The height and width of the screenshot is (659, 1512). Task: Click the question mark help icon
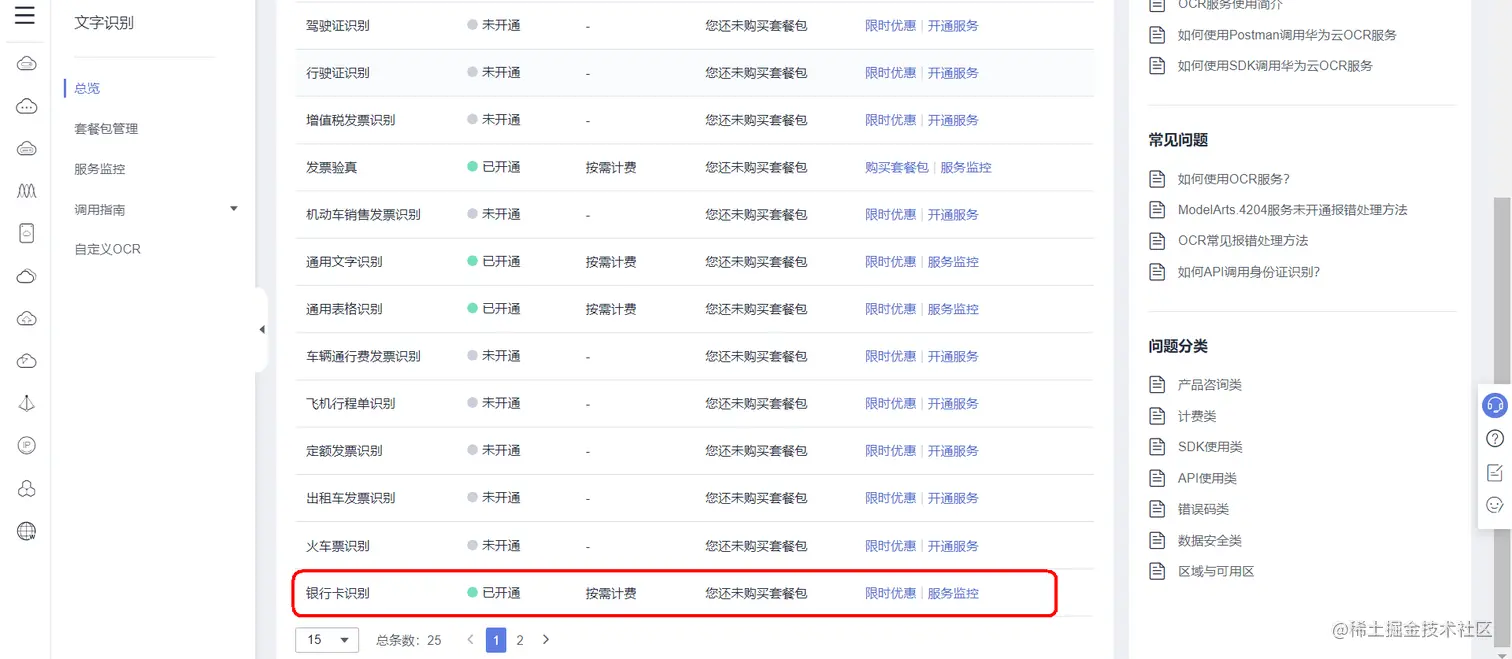tap(1495, 438)
